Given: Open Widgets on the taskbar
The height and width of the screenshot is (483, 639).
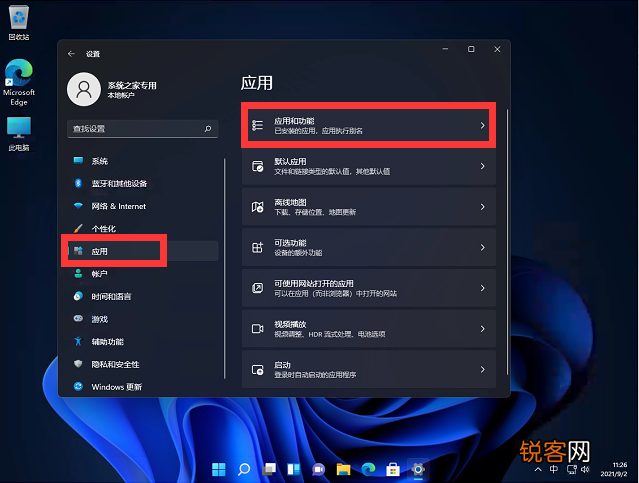Looking at the screenshot, I should tap(293, 470).
